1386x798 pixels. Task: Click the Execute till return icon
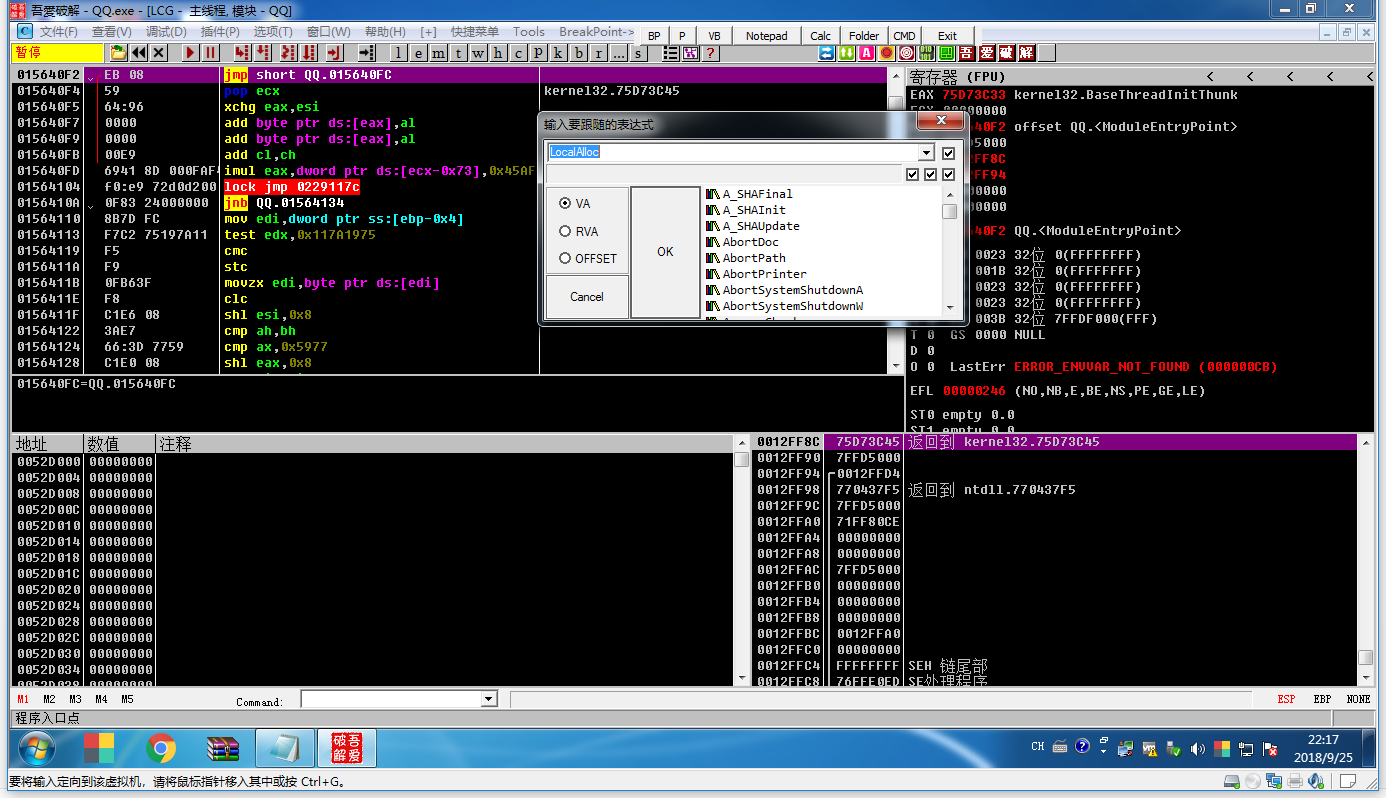334,53
